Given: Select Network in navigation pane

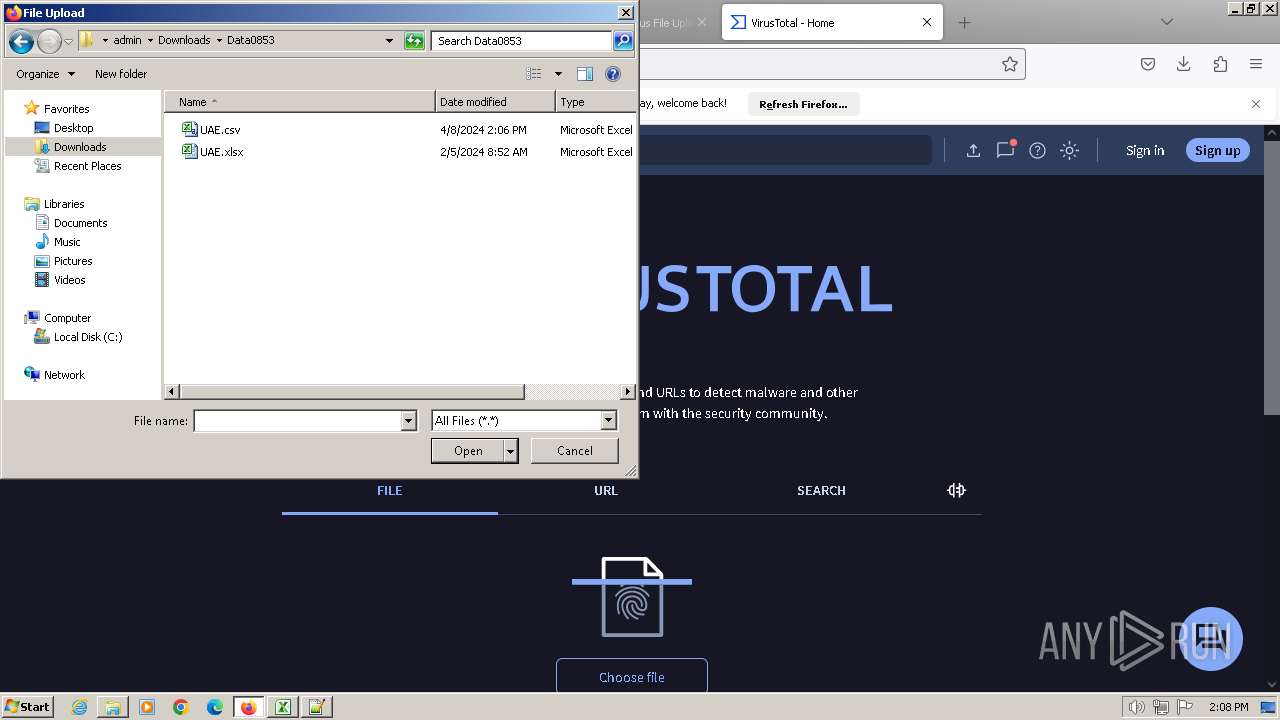Looking at the screenshot, I should pos(64,375).
